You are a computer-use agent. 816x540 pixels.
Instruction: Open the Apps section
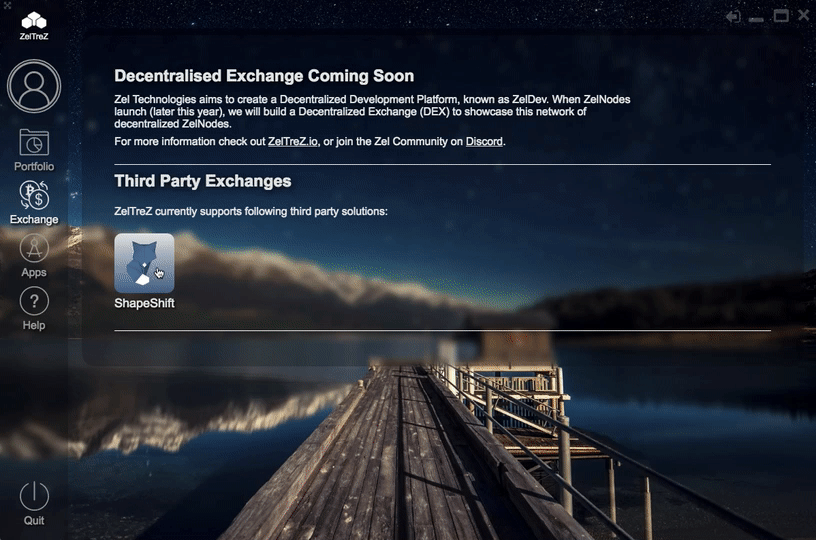(x=34, y=255)
